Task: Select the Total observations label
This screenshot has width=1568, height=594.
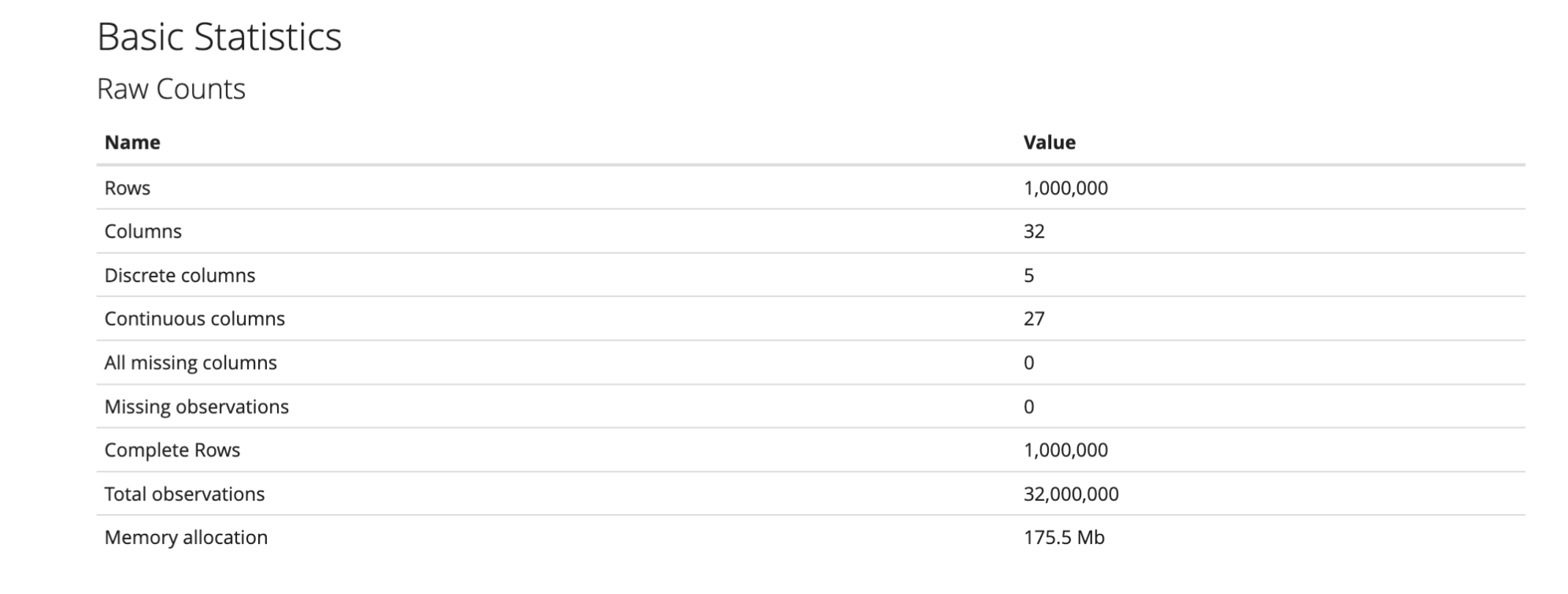Action: click(x=184, y=494)
